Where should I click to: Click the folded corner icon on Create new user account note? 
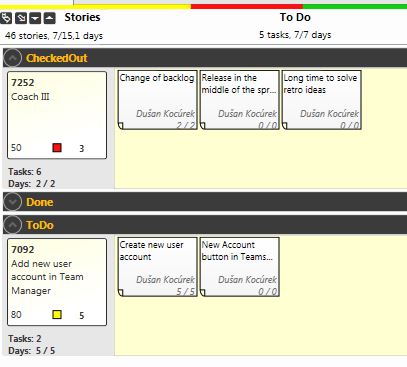[x=121, y=292]
